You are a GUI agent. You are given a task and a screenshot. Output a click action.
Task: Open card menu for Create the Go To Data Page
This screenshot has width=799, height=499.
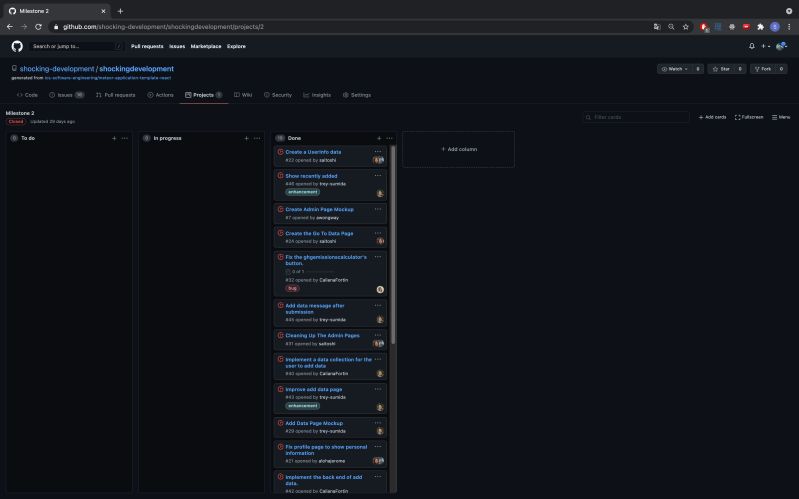tap(378, 233)
